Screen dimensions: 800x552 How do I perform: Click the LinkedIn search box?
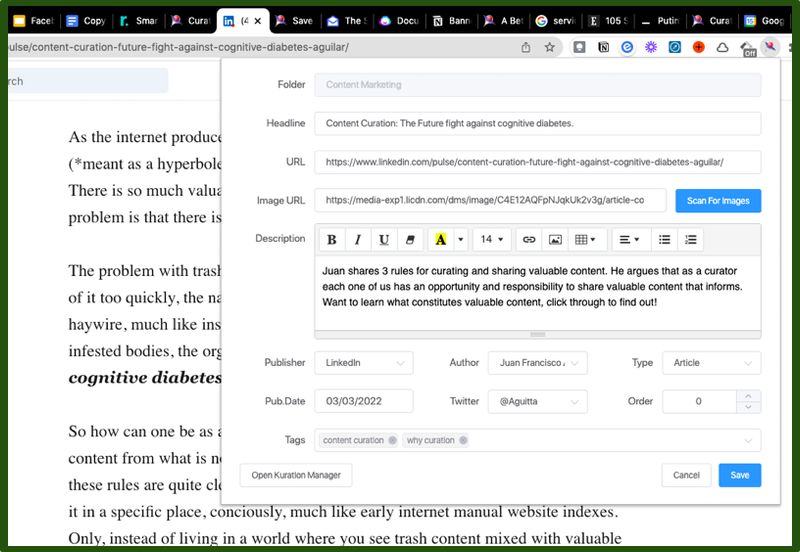tap(88, 81)
